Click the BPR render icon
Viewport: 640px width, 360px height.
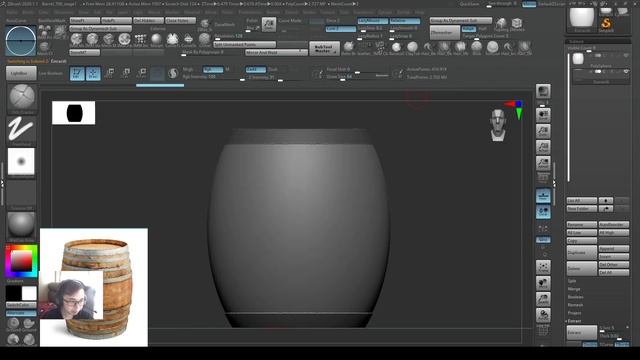point(543,91)
